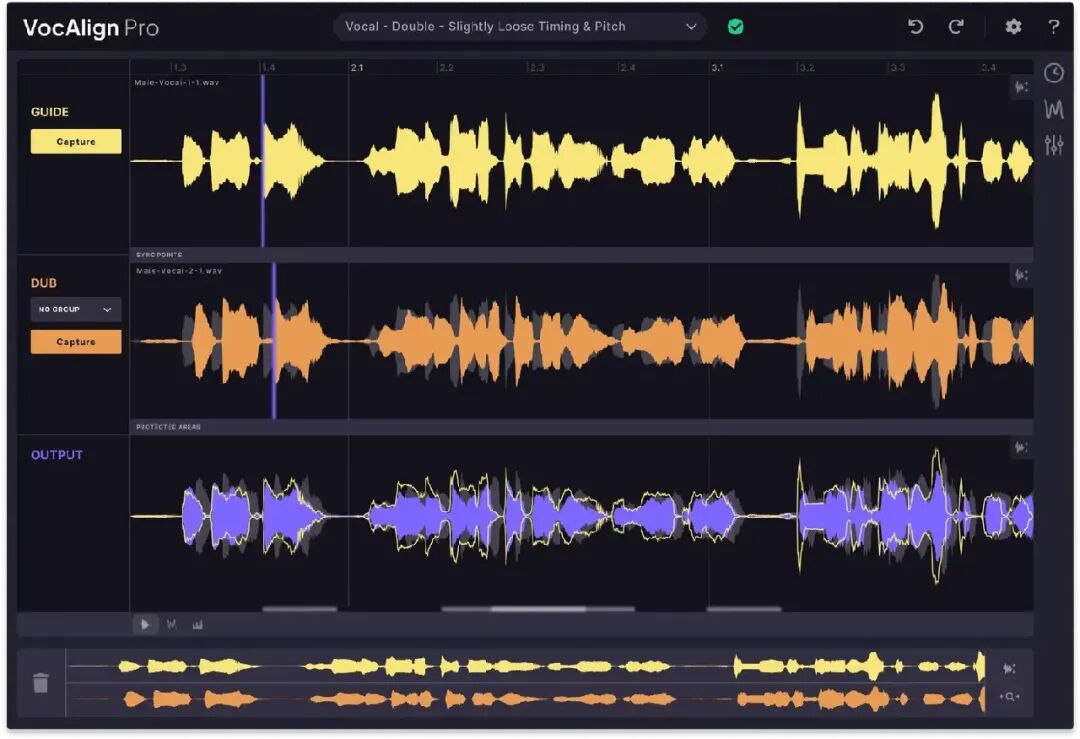The height and width of the screenshot is (739, 1080).
Task: Undo the last action
Action: 915,27
